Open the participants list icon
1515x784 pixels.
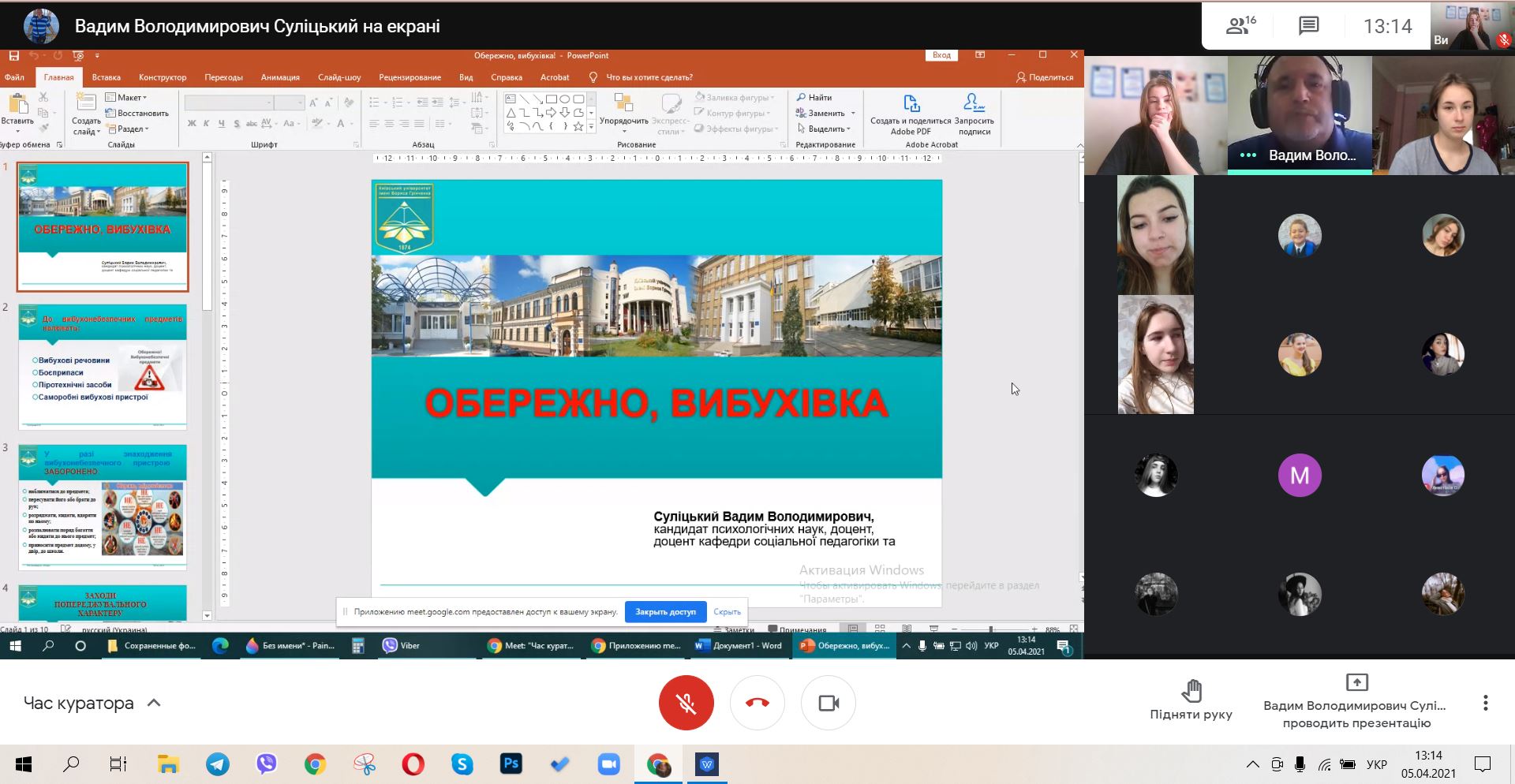1240,26
